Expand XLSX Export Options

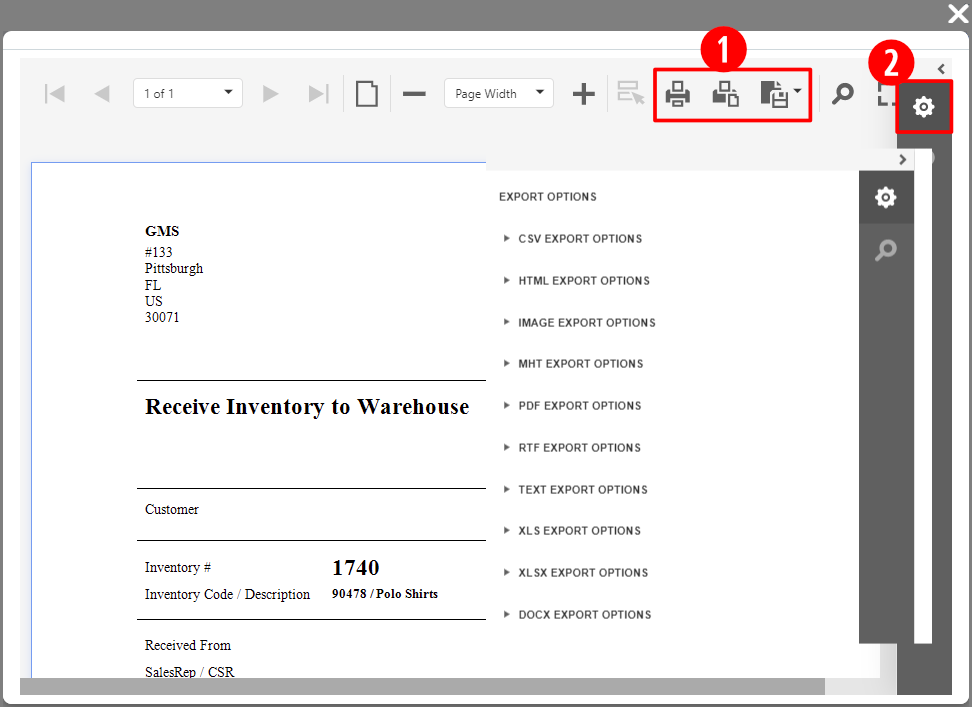click(x=582, y=573)
